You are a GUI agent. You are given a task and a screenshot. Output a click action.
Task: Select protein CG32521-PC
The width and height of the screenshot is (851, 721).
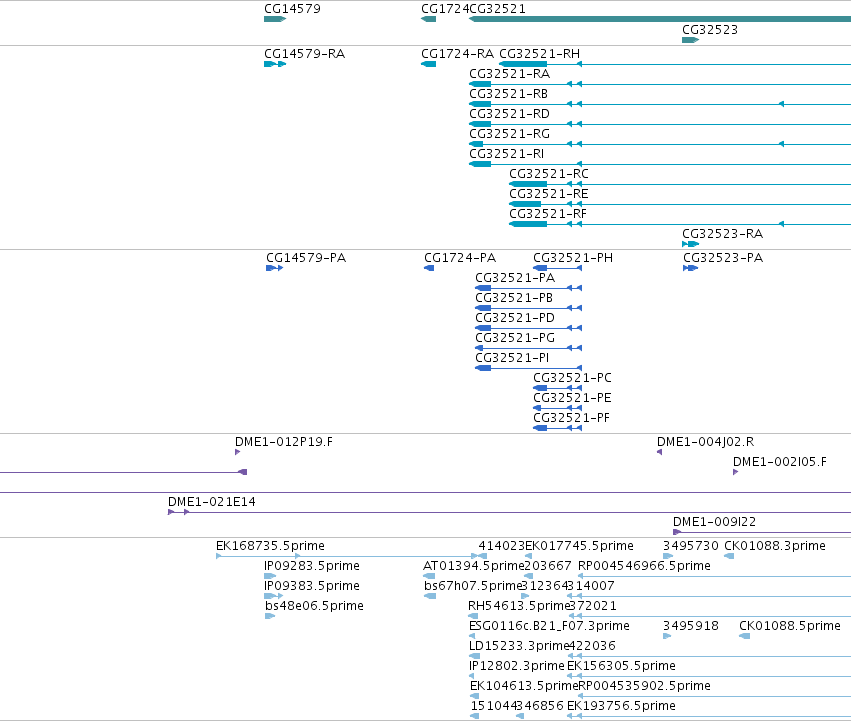coord(572,378)
